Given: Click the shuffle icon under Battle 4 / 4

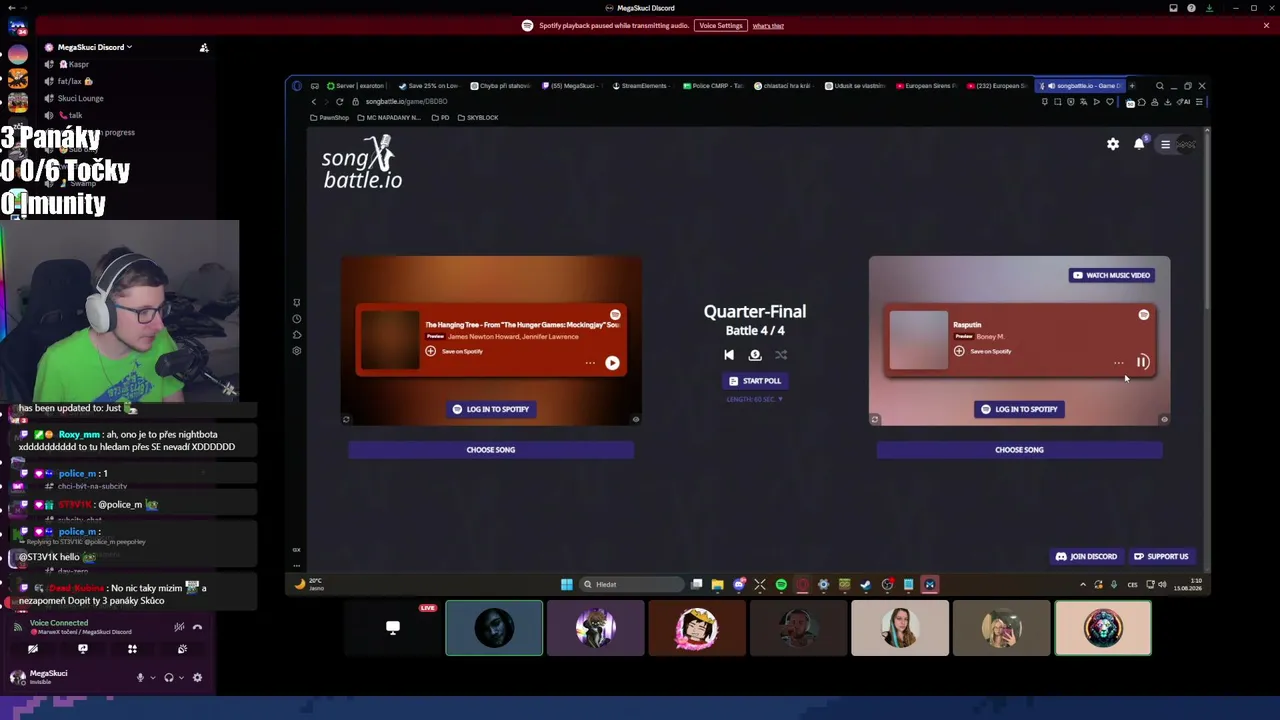Looking at the screenshot, I should (781, 355).
